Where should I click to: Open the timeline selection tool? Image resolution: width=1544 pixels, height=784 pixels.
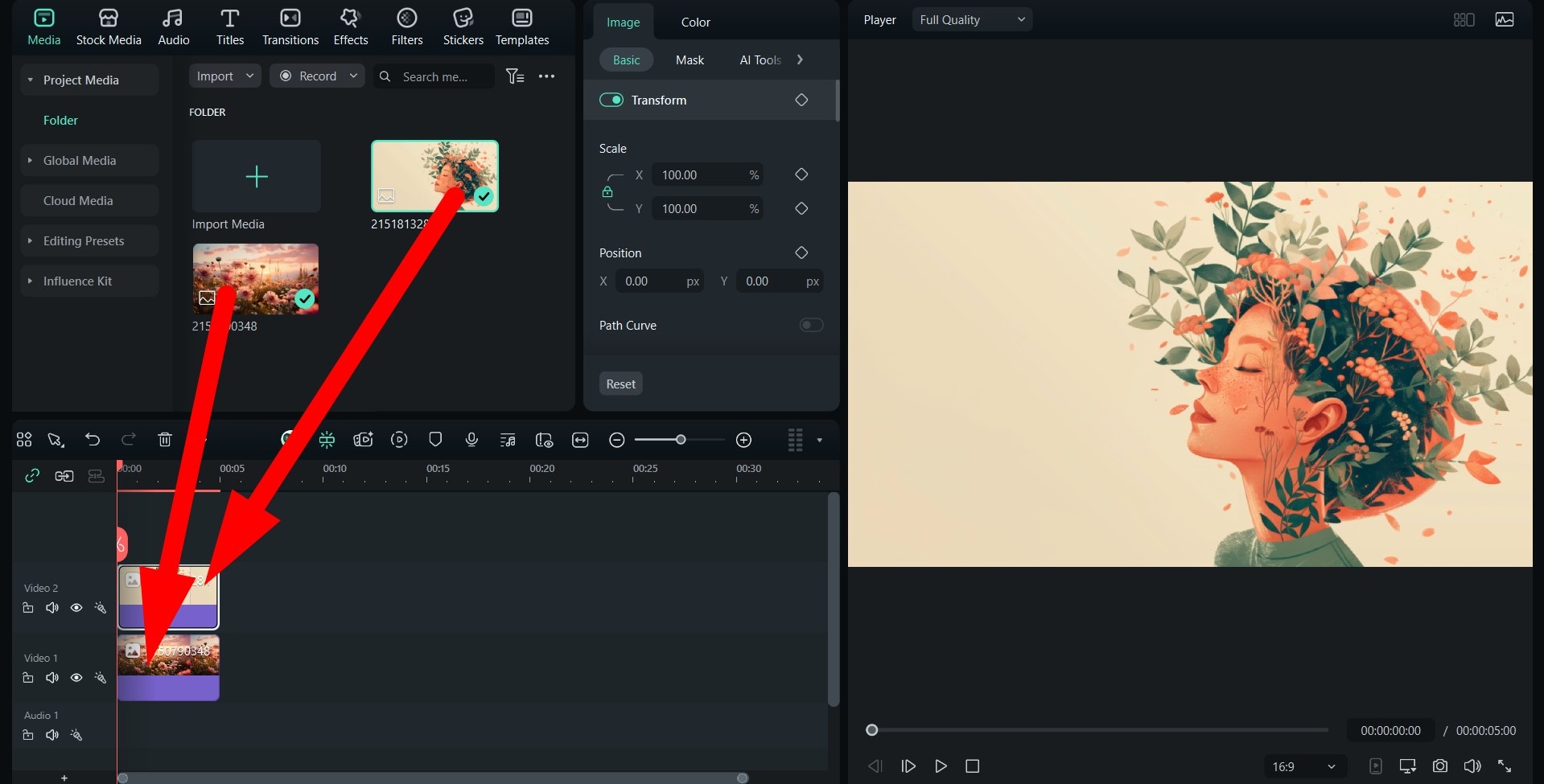(x=56, y=439)
